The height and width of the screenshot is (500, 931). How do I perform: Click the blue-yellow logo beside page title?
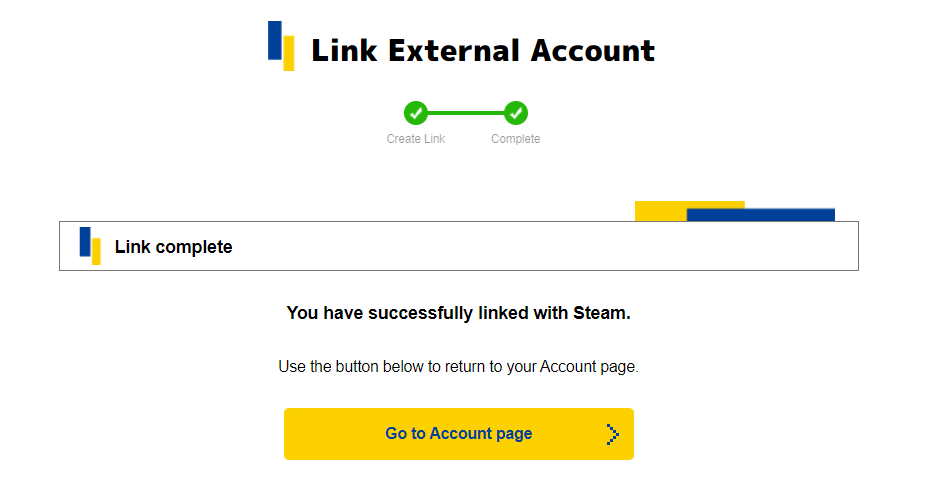[281, 46]
